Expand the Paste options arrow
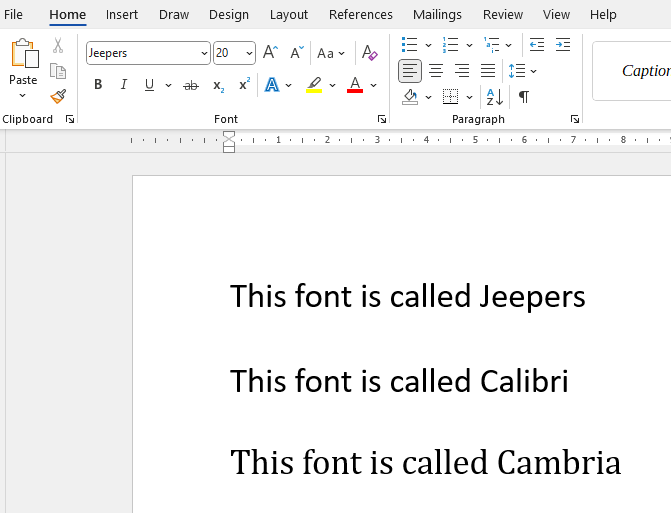 click(23, 96)
